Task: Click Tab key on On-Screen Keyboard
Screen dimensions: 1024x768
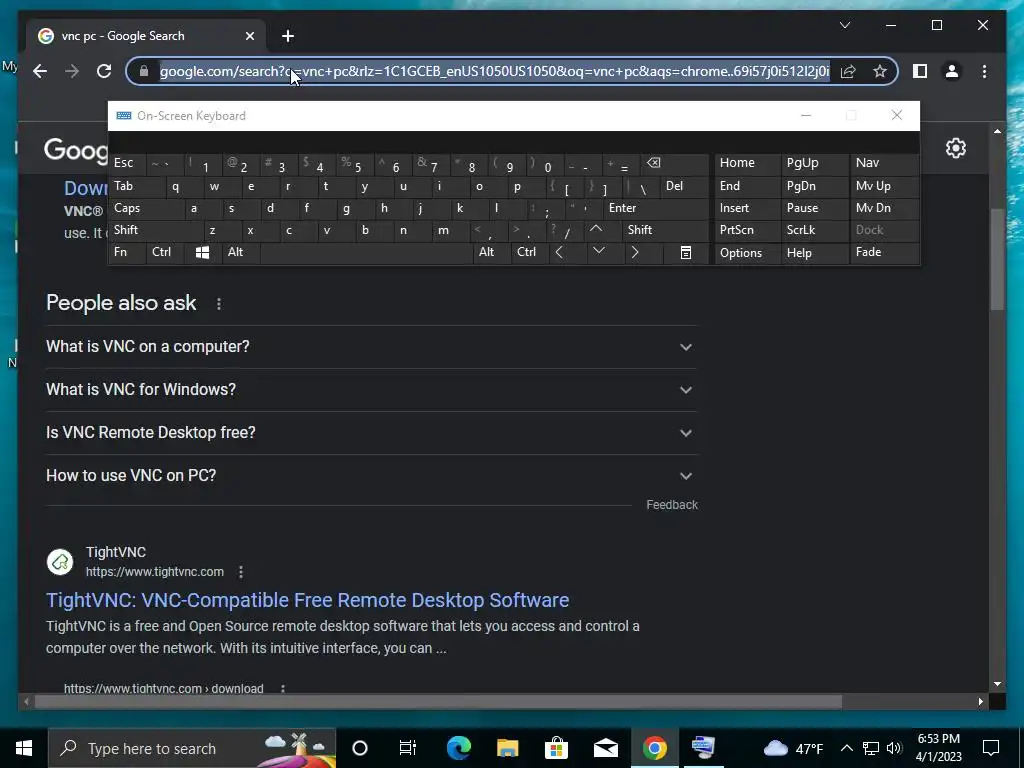Action: pos(136,186)
